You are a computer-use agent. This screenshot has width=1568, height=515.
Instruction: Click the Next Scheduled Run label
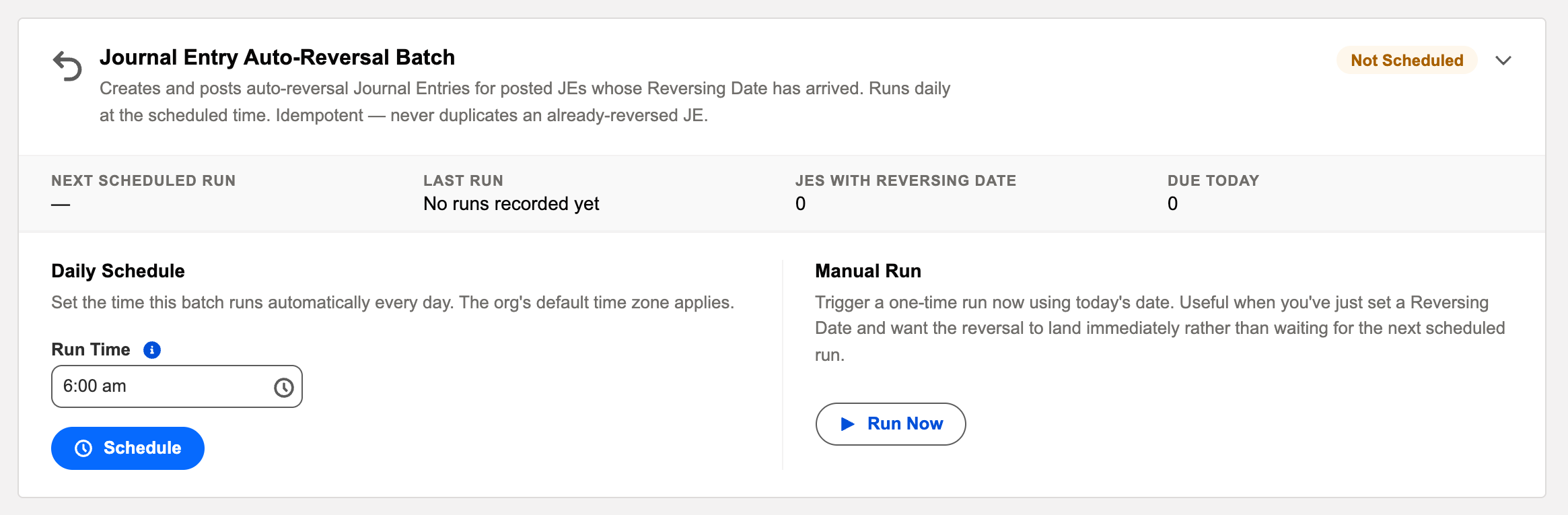click(143, 180)
